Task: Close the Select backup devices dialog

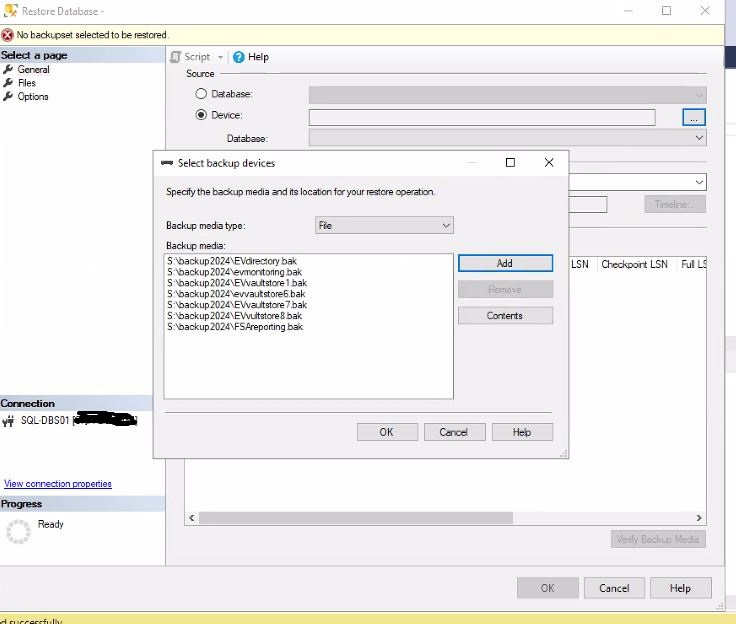Action: pos(549,163)
